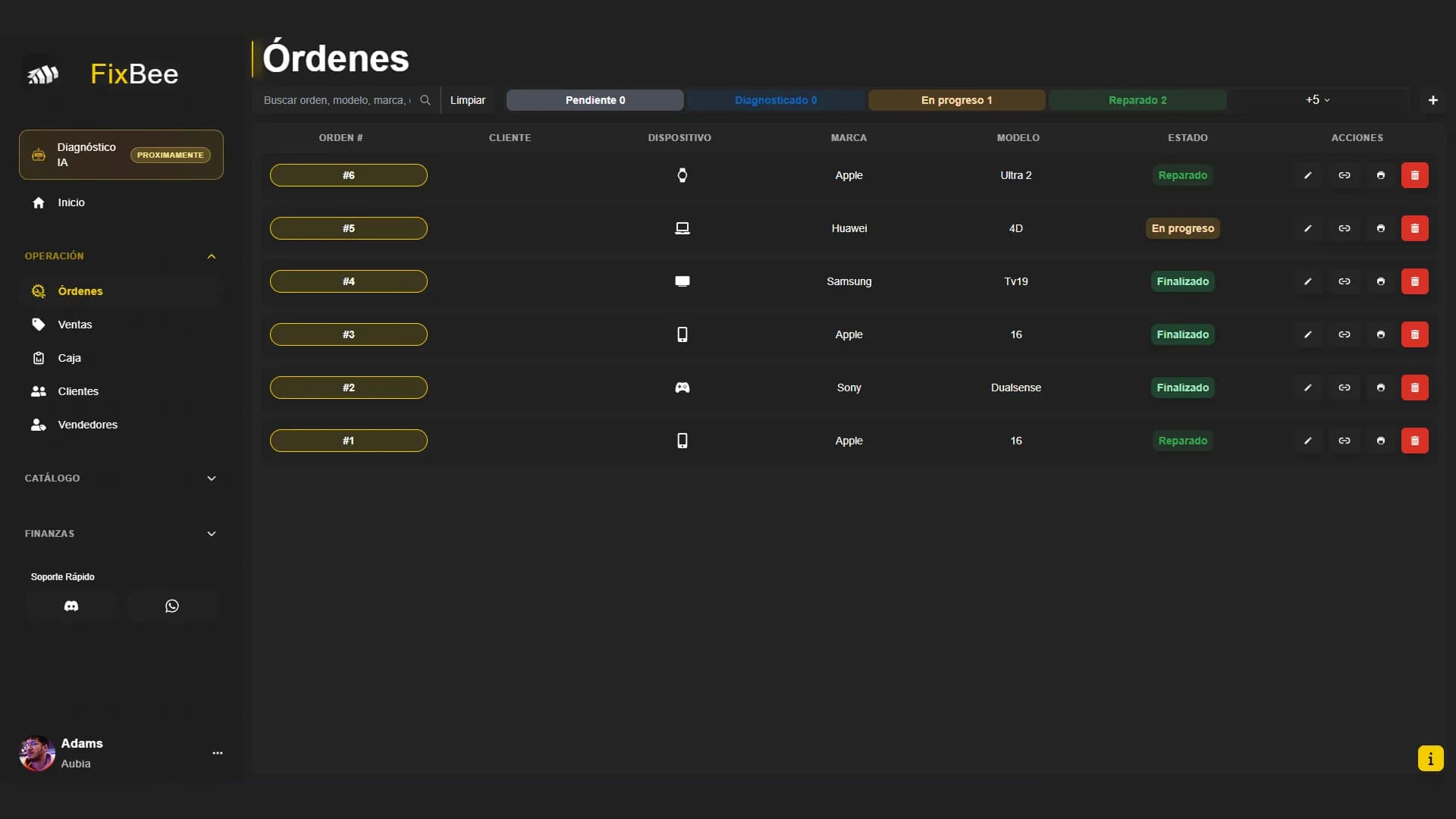Click the edit pencil for order #6

point(1307,175)
